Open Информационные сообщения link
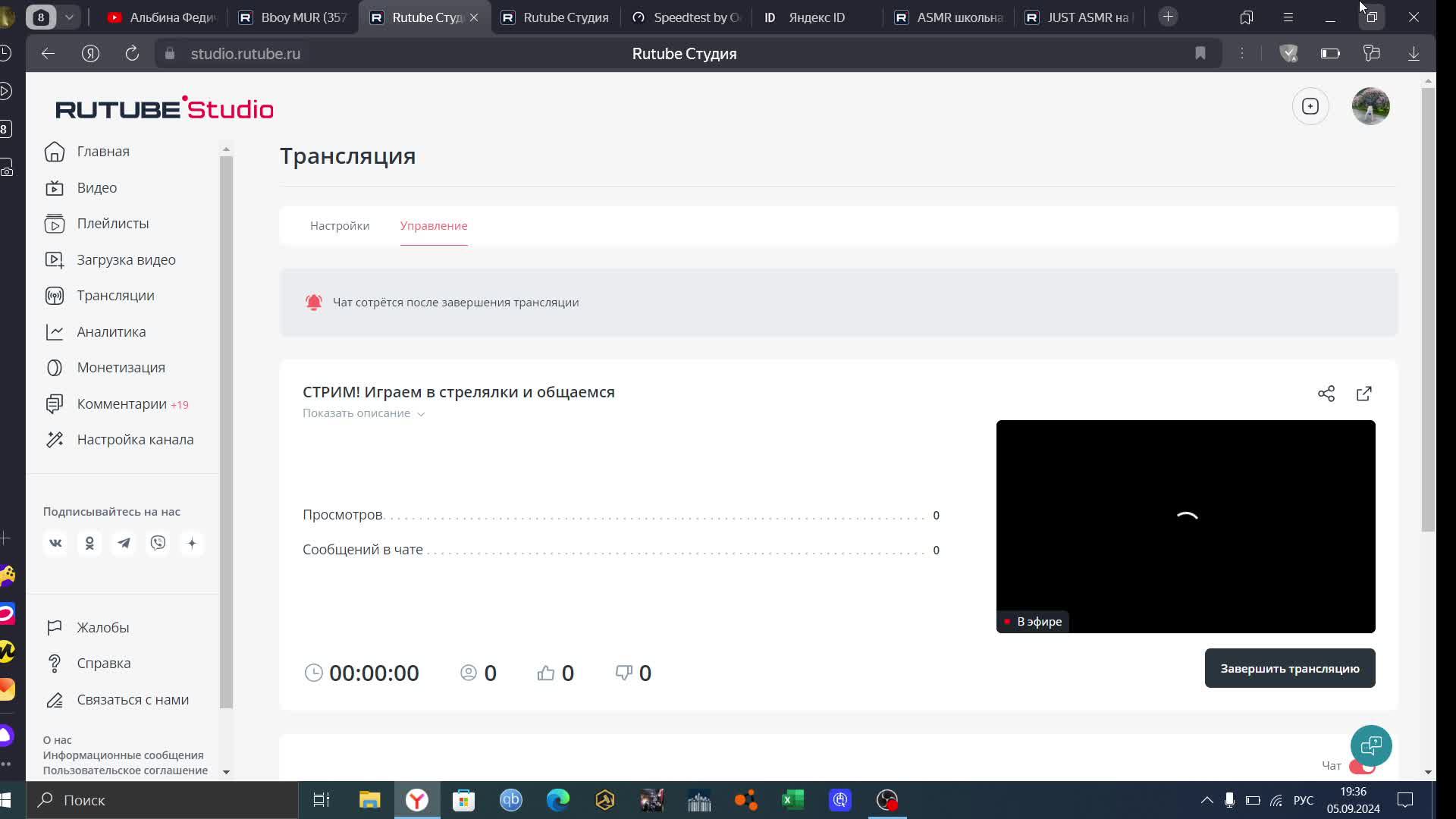Viewport: 1456px width, 819px height. coord(123,755)
